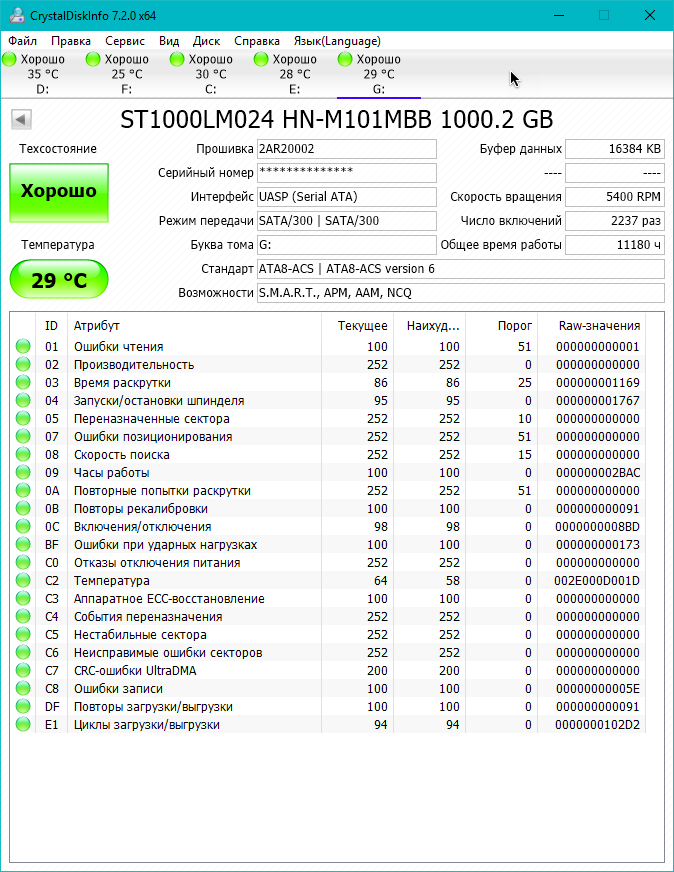Select disk G: at 29 °C
The image size is (674, 872).
point(379,74)
